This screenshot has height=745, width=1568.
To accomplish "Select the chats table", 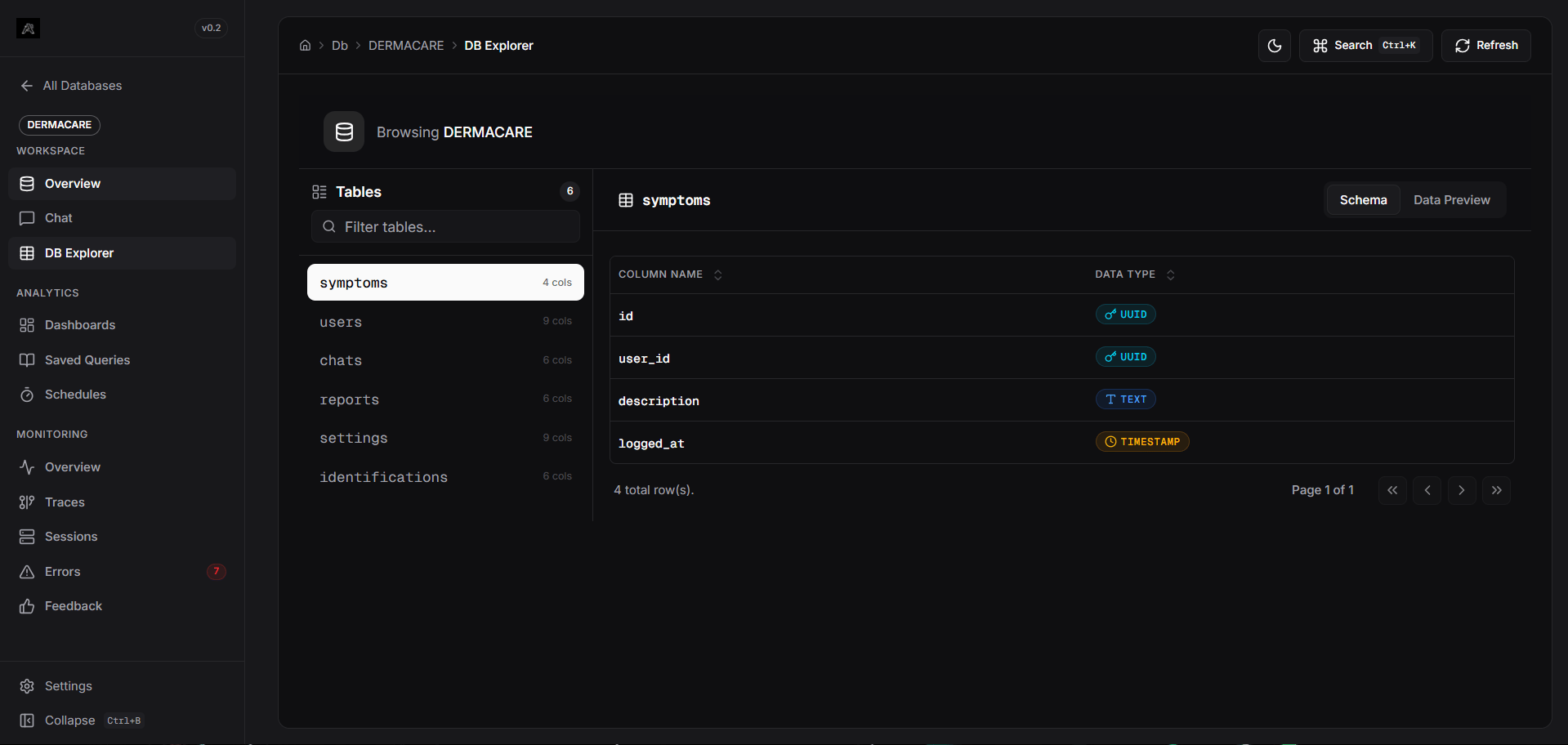I will (445, 360).
